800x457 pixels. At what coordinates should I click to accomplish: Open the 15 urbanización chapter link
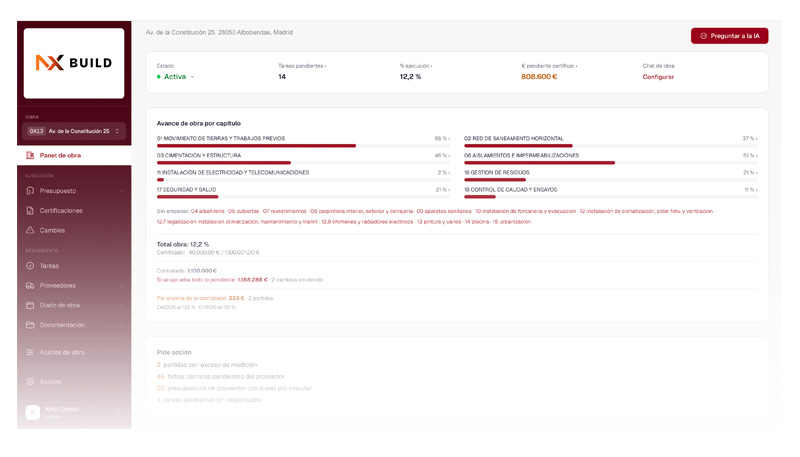pyautogui.click(x=512, y=222)
